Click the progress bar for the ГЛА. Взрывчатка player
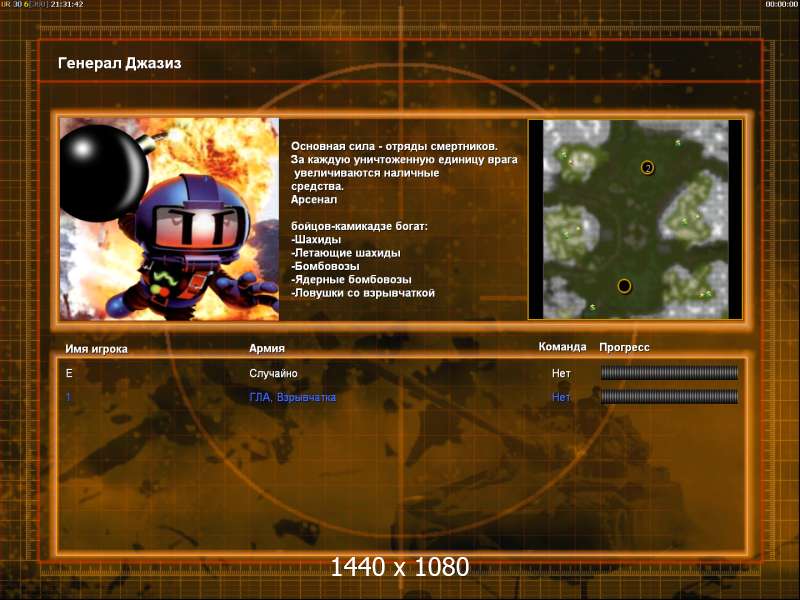Screen dimensions: 800x600 (669, 397)
